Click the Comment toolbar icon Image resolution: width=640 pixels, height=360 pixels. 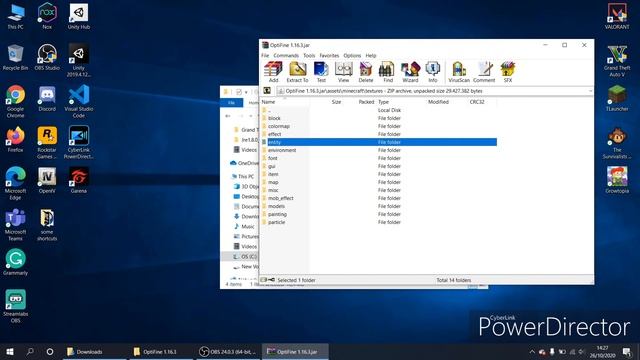(484, 72)
